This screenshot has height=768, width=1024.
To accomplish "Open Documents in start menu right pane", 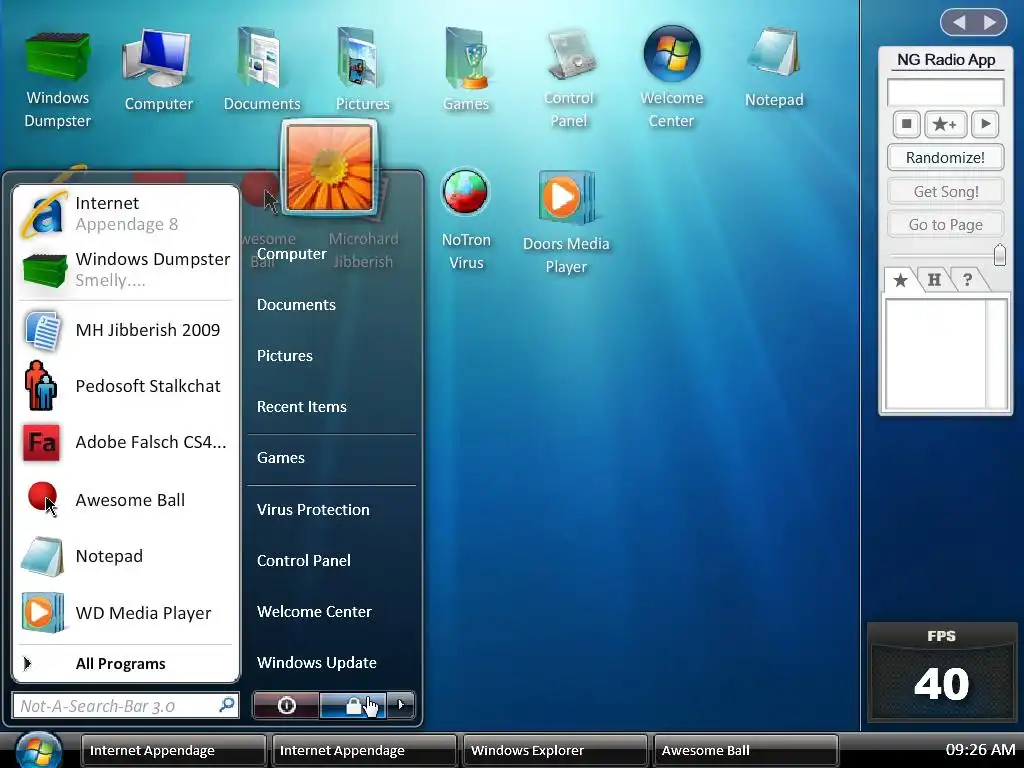I will tap(296, 305).
